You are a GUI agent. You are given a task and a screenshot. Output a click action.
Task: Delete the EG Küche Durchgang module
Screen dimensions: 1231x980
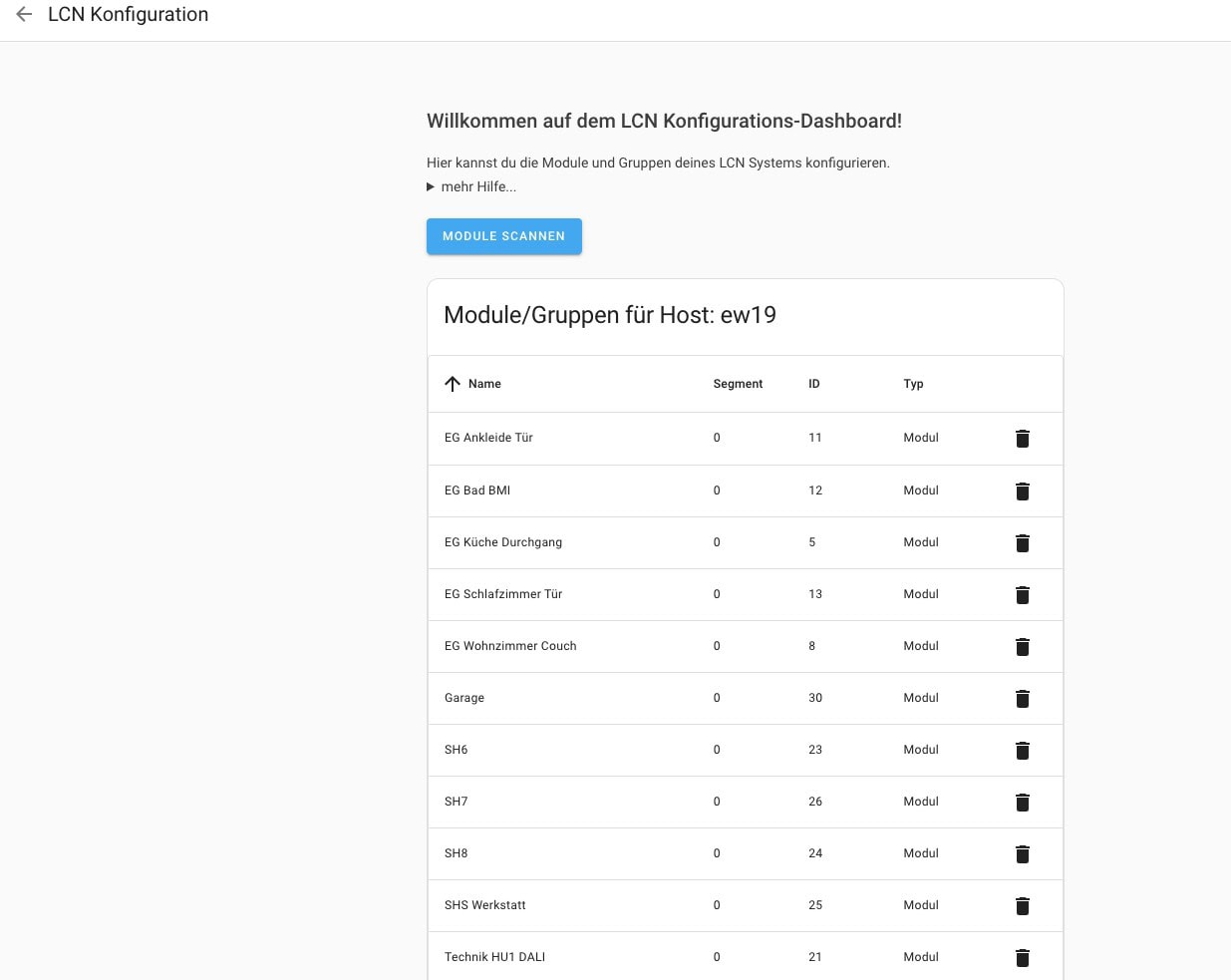pyautogui.click(x=1022, y=543)
